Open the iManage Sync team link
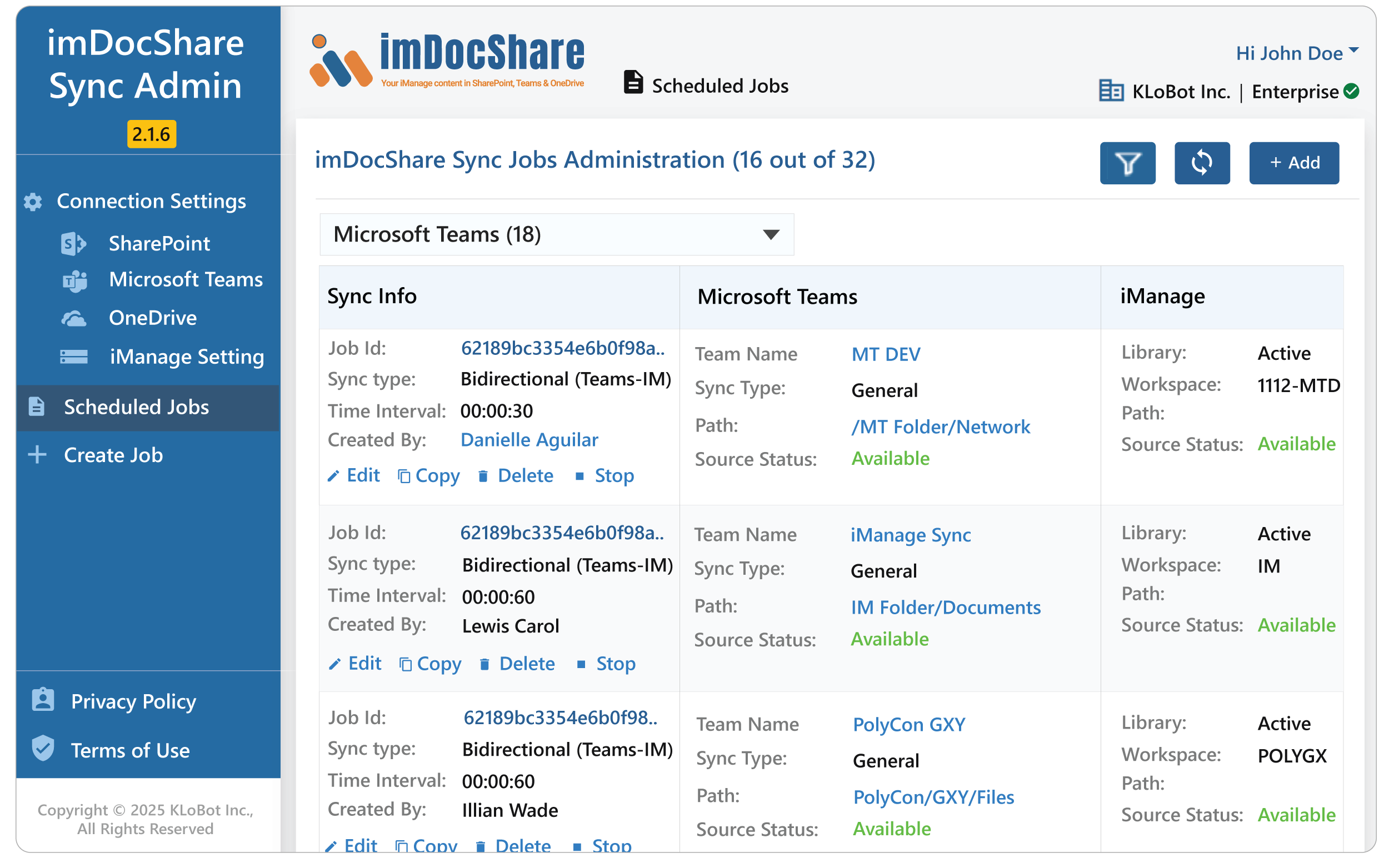The height and width of the screenshot is (868, 1389). tap(910, 535)
